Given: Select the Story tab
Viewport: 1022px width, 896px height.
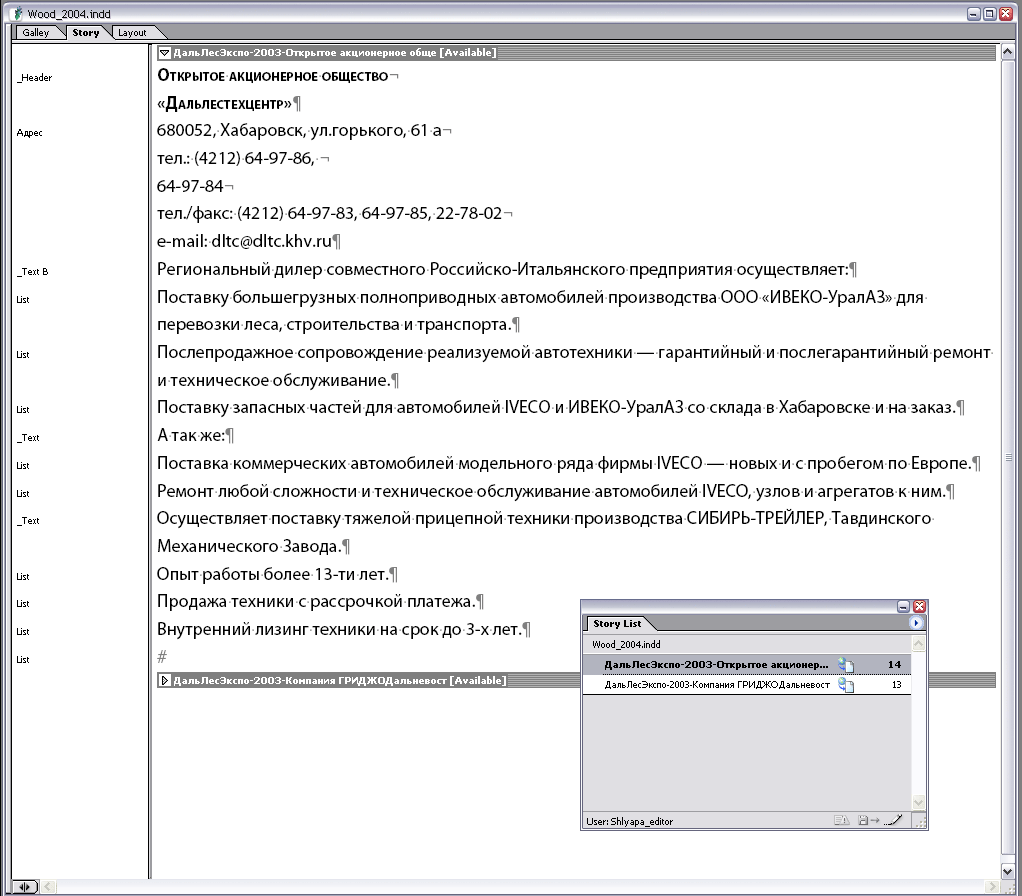Looking at the screenshot, I should click(85, 33).
